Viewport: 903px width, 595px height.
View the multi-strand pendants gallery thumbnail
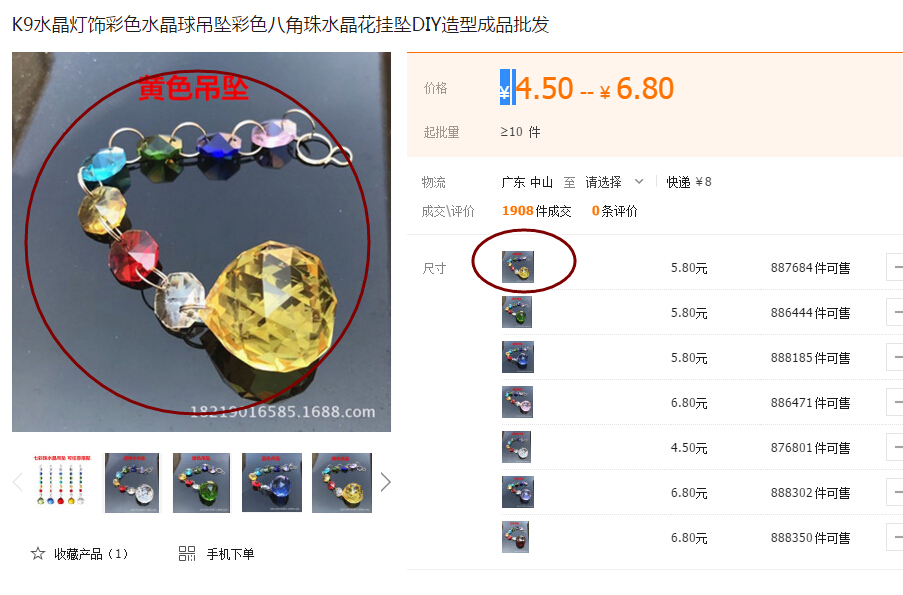pos(62,483)
